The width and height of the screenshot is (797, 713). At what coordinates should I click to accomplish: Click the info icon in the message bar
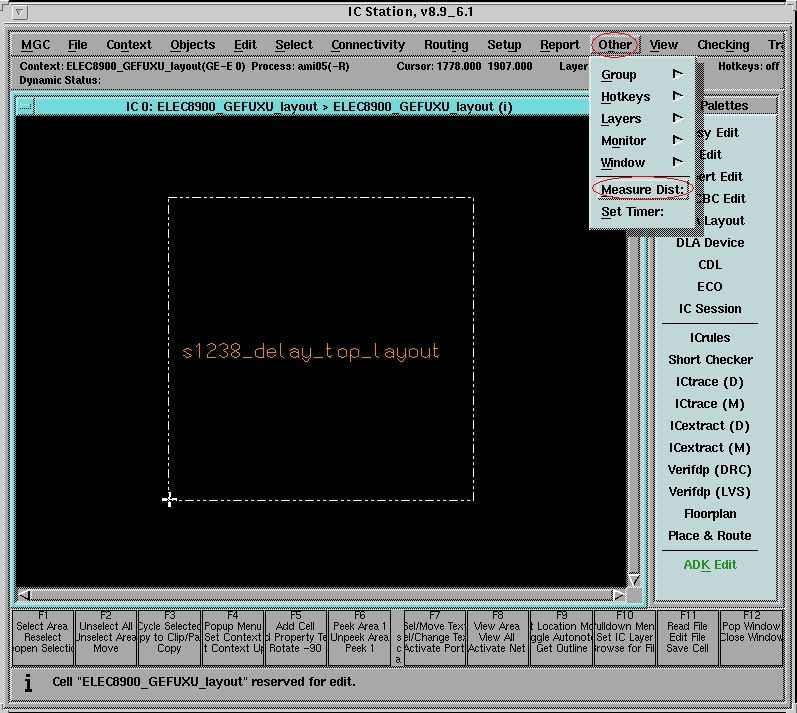point(28,683)
